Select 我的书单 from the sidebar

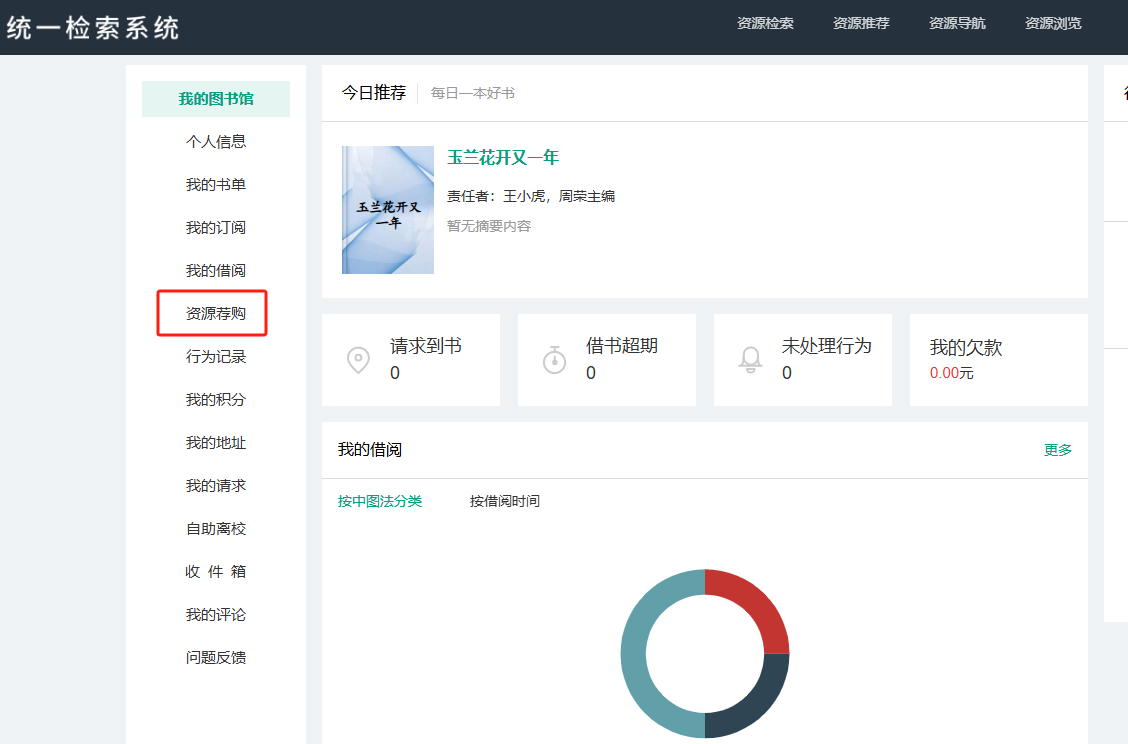point(216,185)
